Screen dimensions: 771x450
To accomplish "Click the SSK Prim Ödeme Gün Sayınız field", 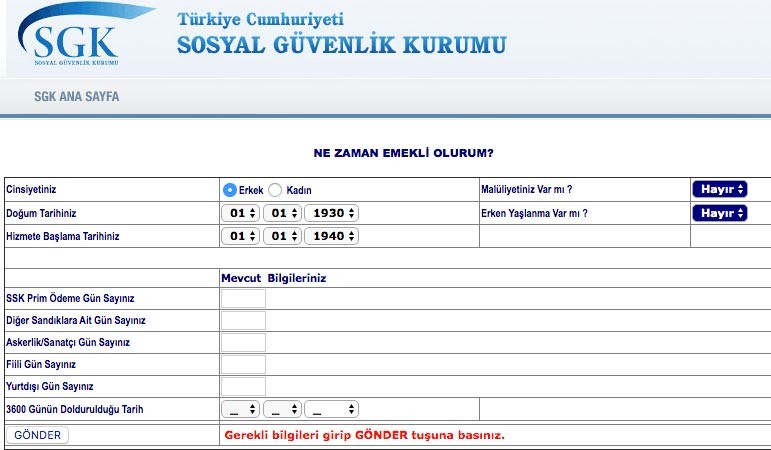I will pyautogui.click(x=243, y=298).
